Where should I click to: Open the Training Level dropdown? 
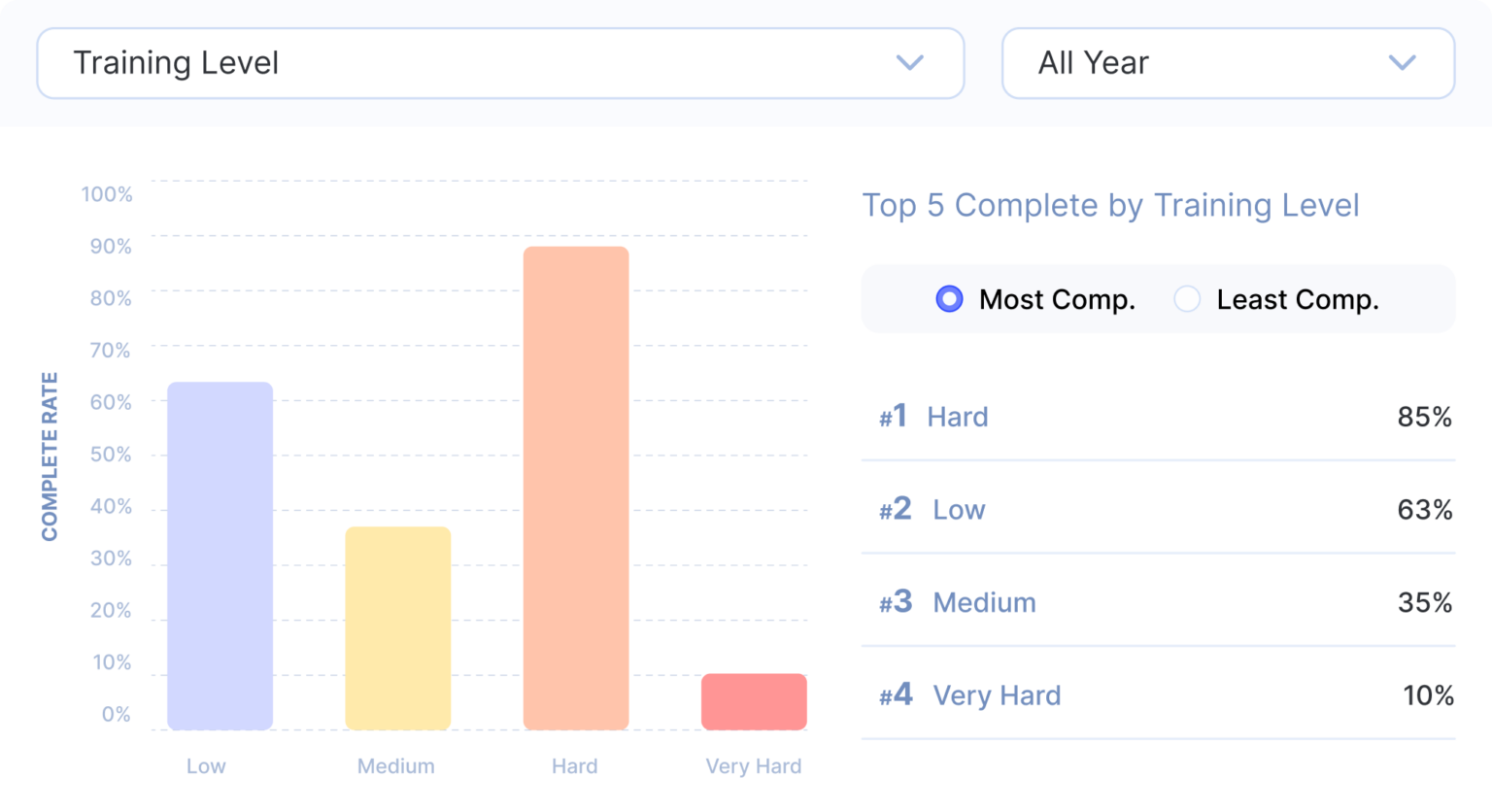499,63
